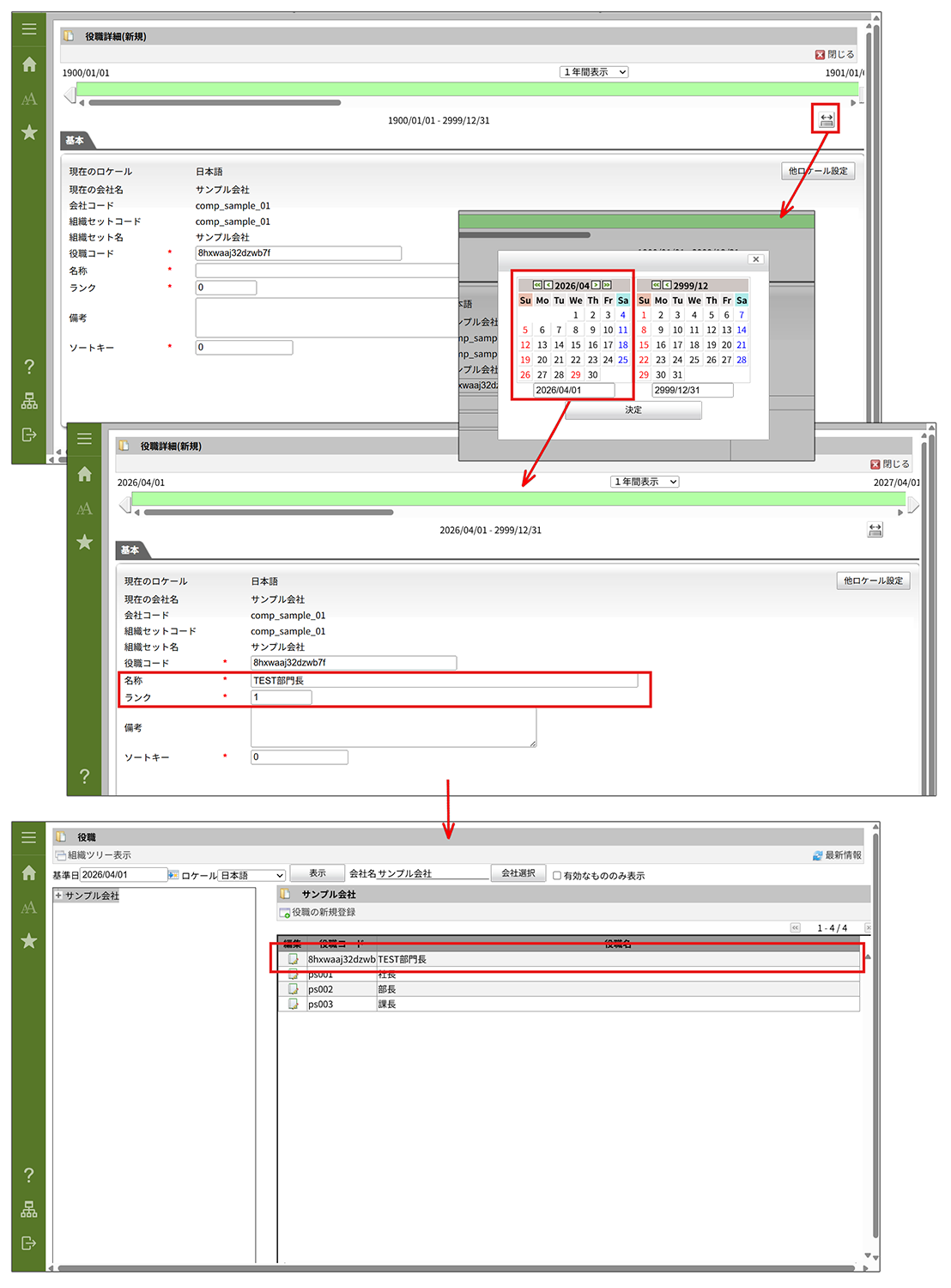Open calendar picker icon next to 基準日 field
Screen dimensions: 951x1288
tap(173, 875)
